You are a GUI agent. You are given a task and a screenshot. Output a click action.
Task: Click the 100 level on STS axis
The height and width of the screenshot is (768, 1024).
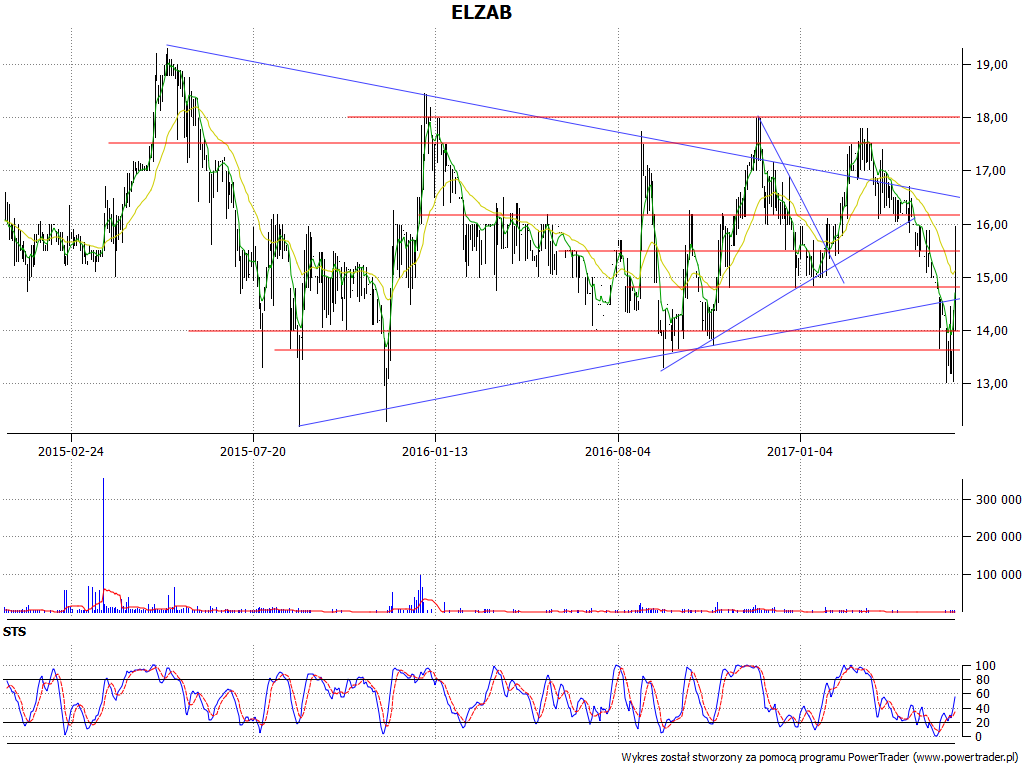coord(985,666)
